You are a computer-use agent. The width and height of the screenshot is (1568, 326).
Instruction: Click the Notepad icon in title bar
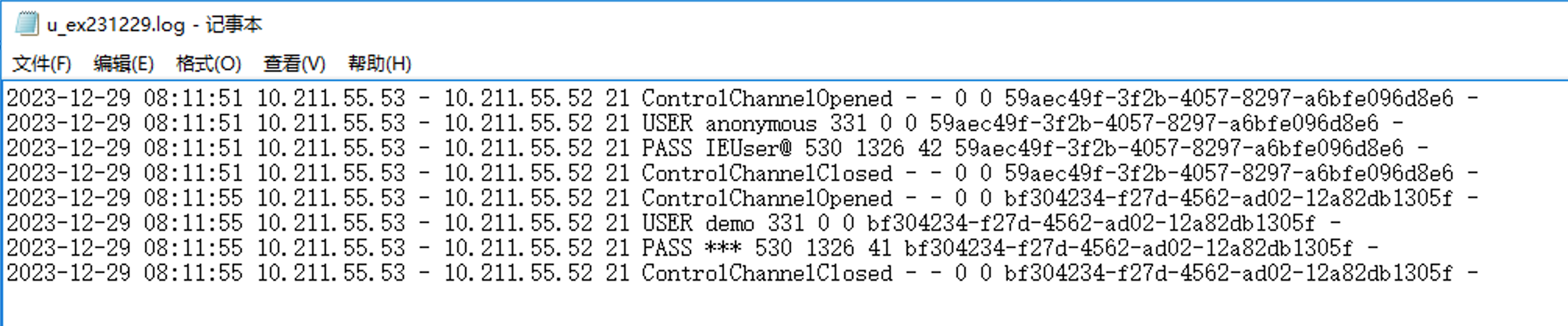coord(27,24)
